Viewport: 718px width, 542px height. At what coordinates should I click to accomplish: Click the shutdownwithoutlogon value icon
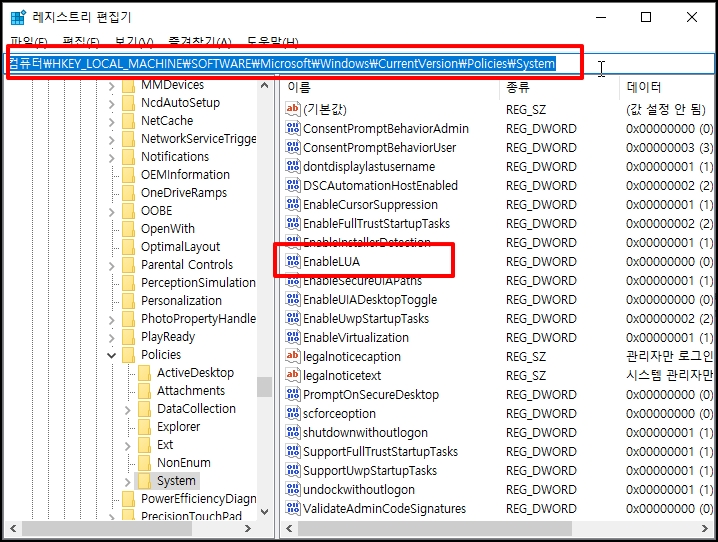pyautogui.click(x=293, y=432)
